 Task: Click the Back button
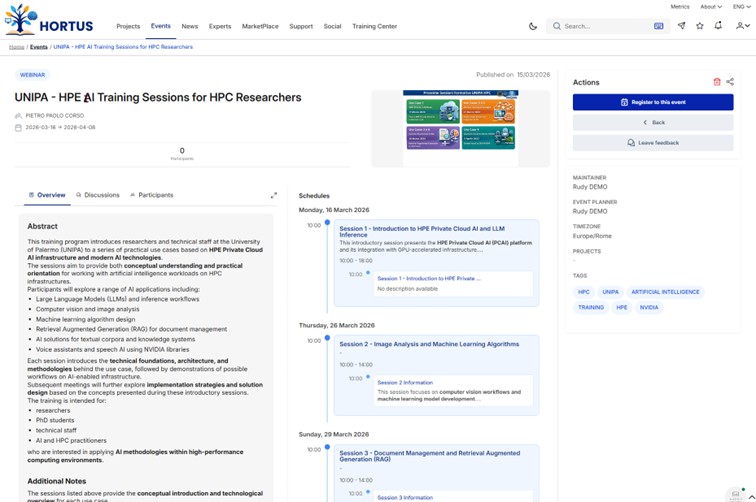point(653,122)
